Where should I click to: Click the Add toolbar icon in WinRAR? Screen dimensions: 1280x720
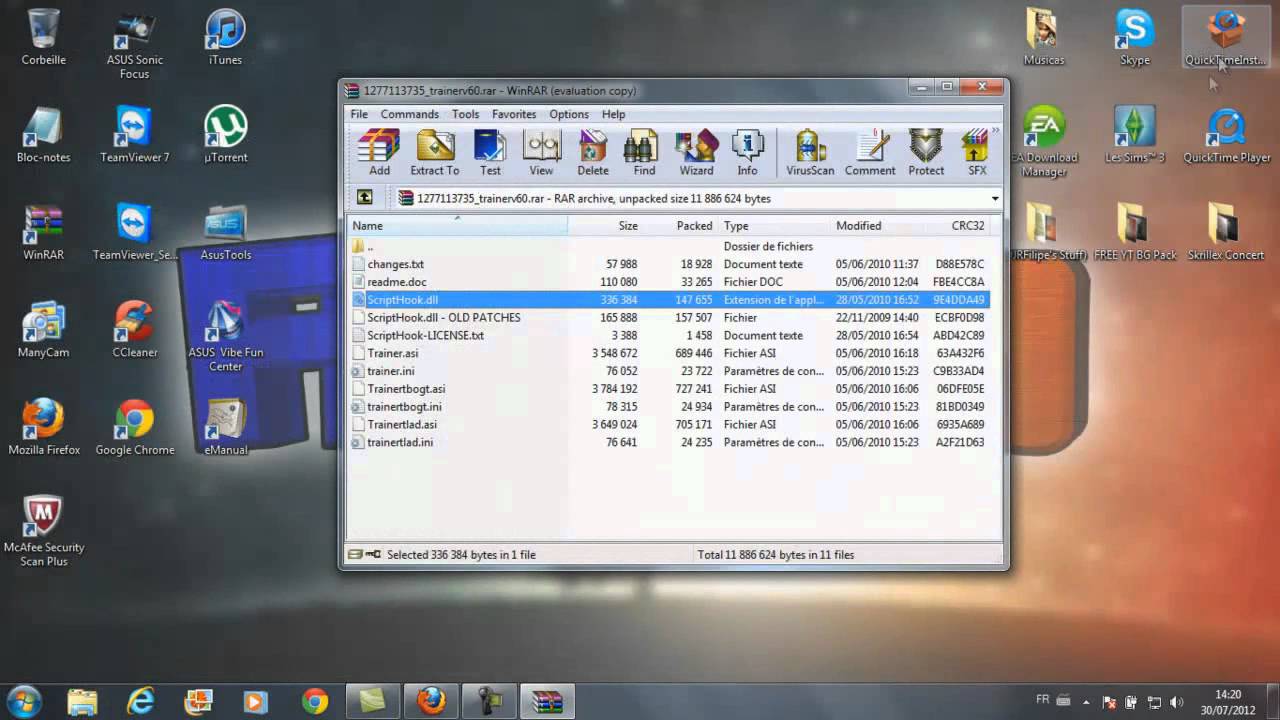(x=379, y=153)
